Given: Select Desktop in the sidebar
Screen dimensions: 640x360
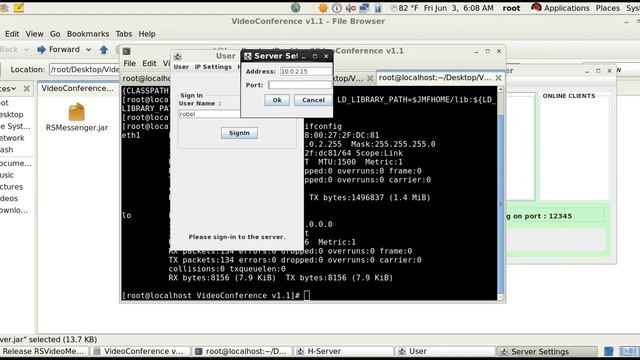Looking at the screenshot, I should [11, 115].
